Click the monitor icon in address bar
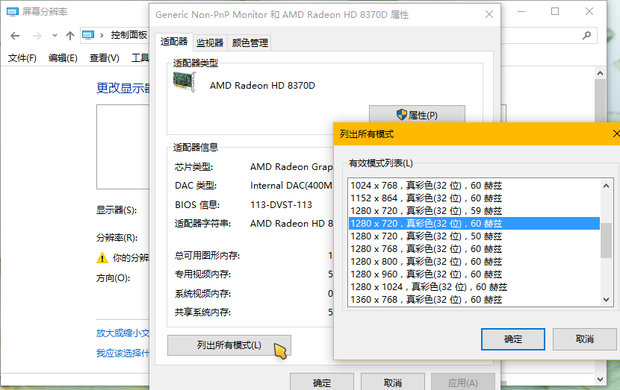 (88, 36)
